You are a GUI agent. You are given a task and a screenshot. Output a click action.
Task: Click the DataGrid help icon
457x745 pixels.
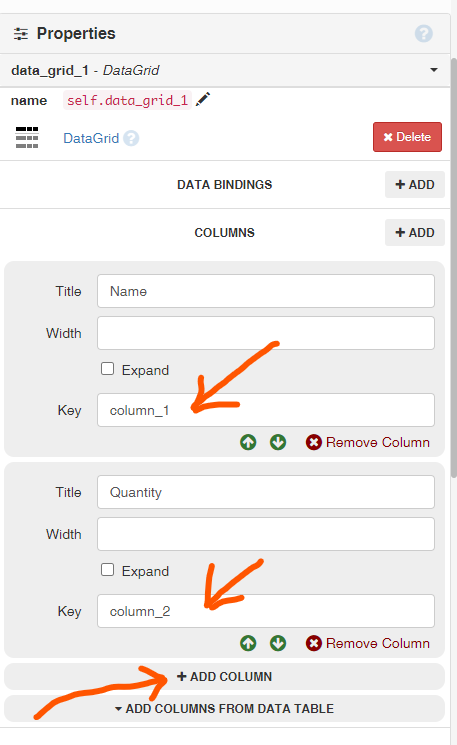(x=131, y=138)
